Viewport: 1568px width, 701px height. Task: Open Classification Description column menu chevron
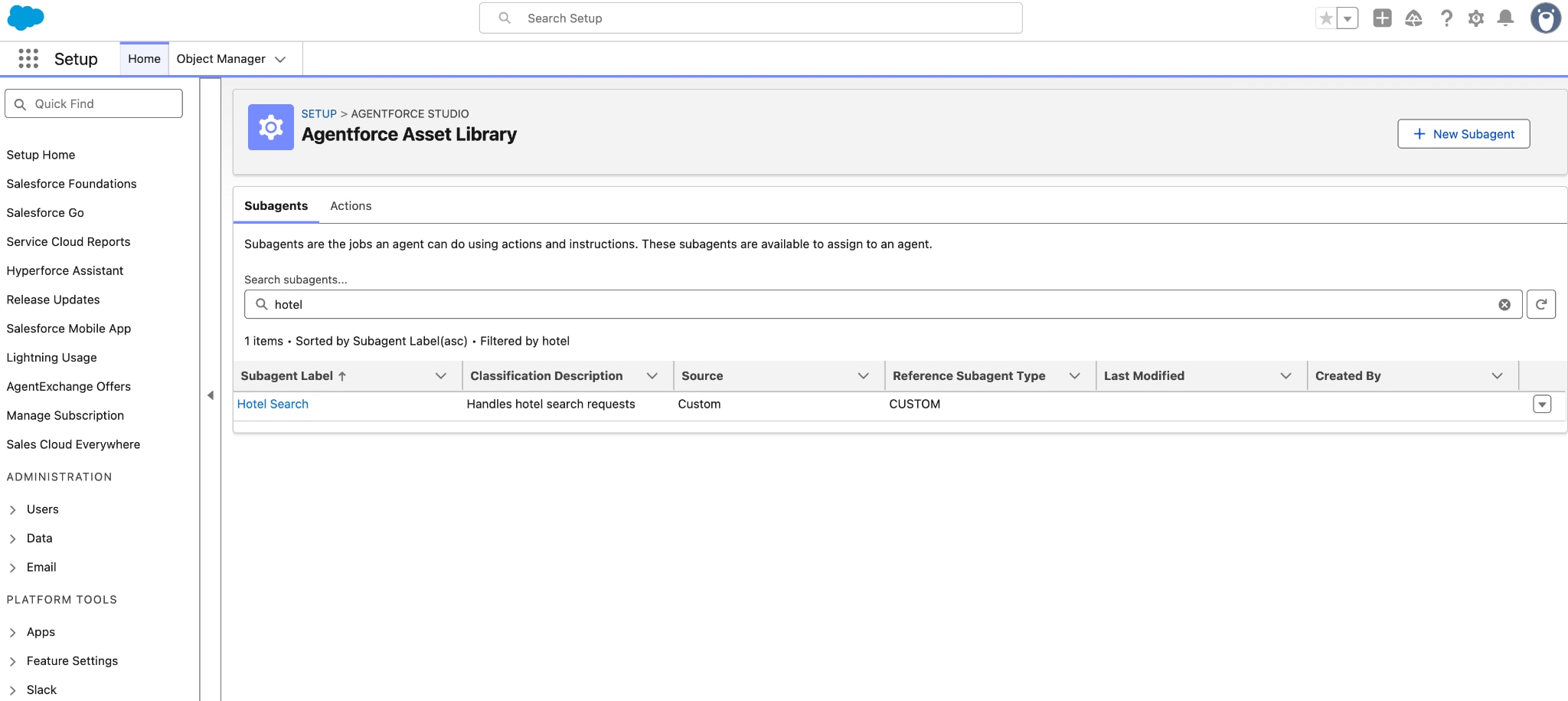coord(652,376)
